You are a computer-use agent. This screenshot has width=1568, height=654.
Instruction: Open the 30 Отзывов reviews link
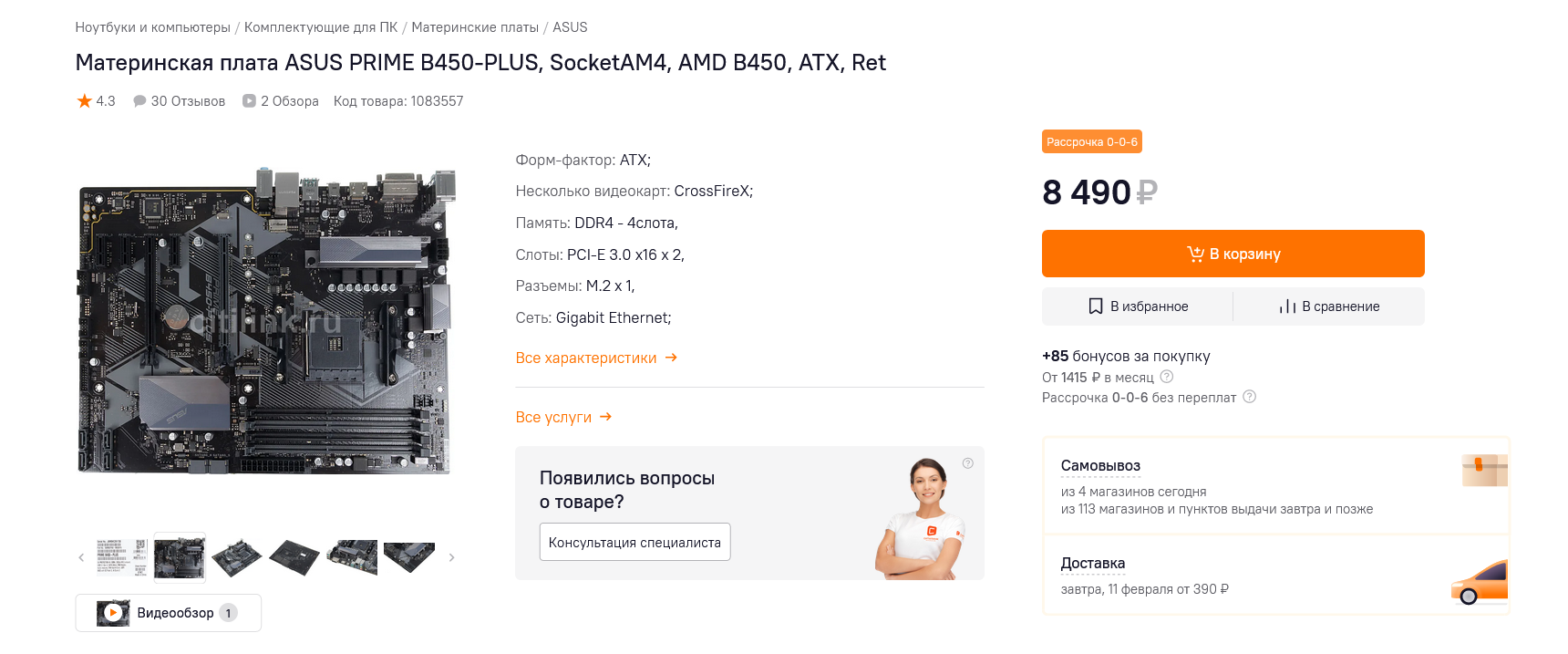point(179,101)
